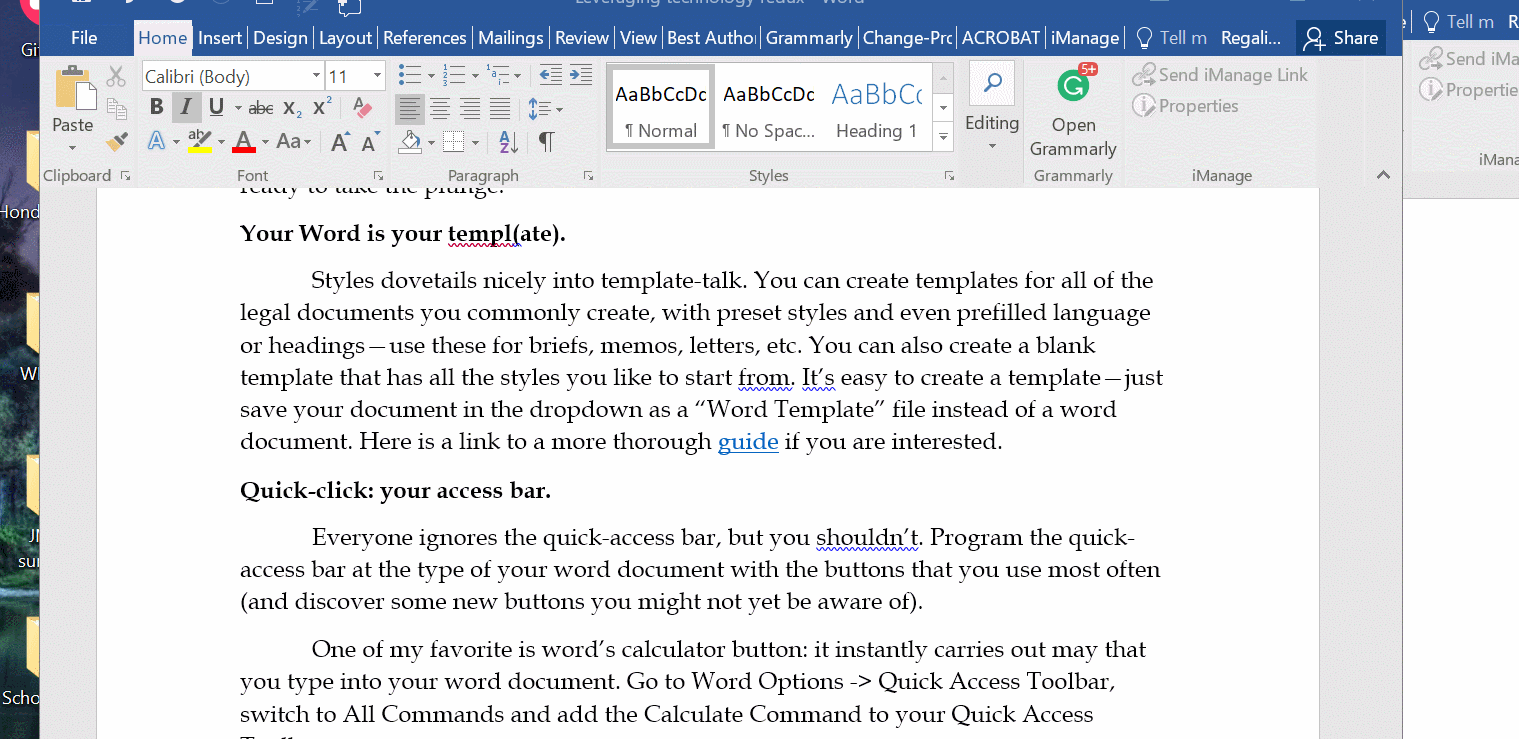The width and height of the screenshot is (1519, 739).
Task: Open the font size dropdown arrow
Action: point(377,76)
